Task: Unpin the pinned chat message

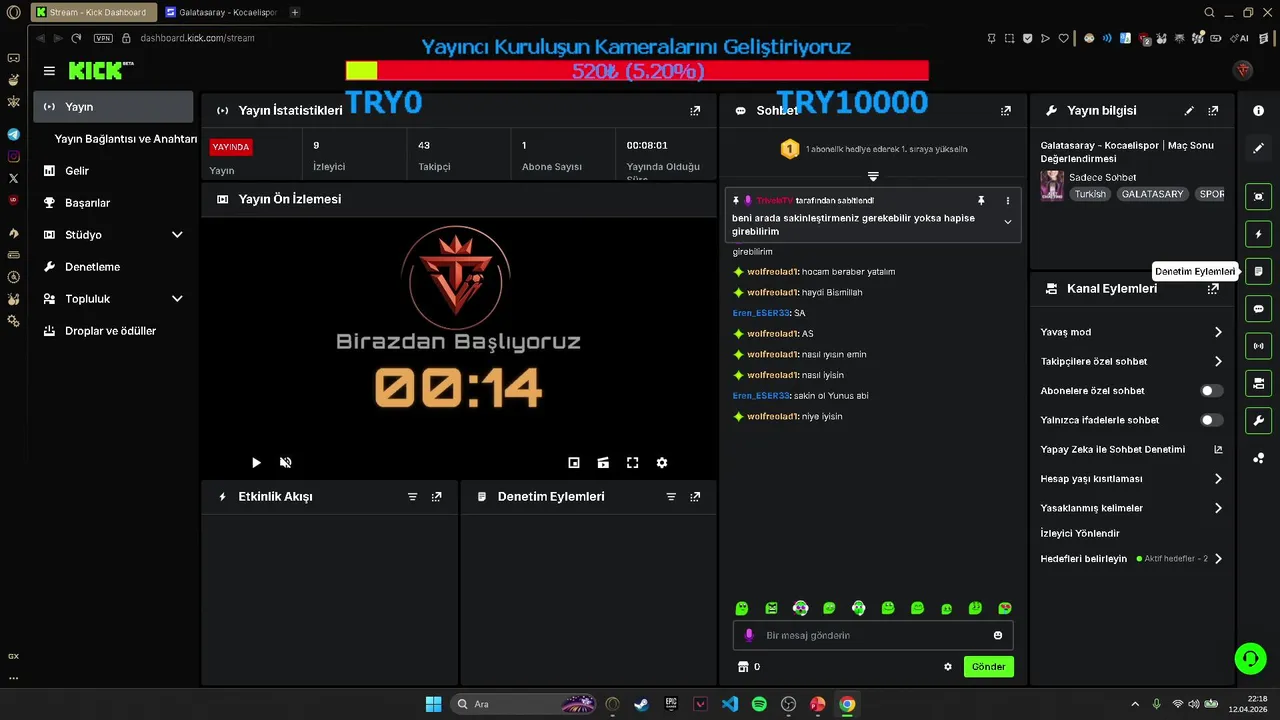Action: 981,201
